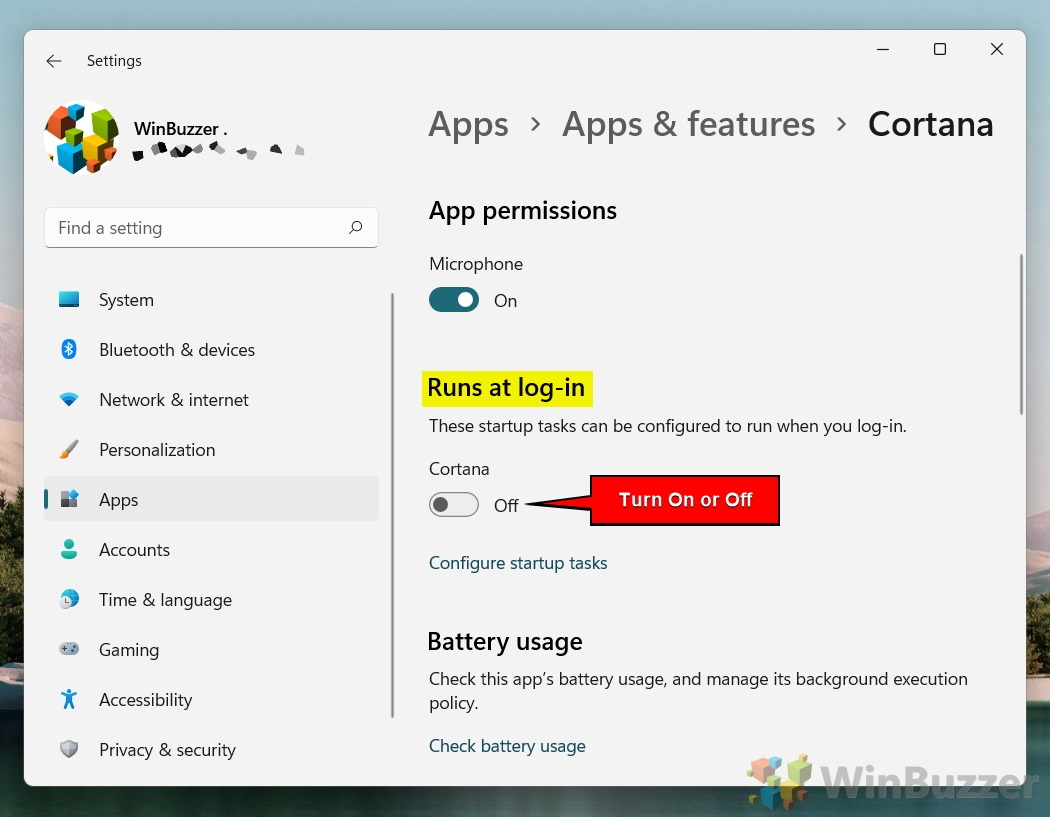Viewport: 1050px width, 817px height.
Task: Navigate to Apps & features breadcrumb
Action: [x=688, y=124]
